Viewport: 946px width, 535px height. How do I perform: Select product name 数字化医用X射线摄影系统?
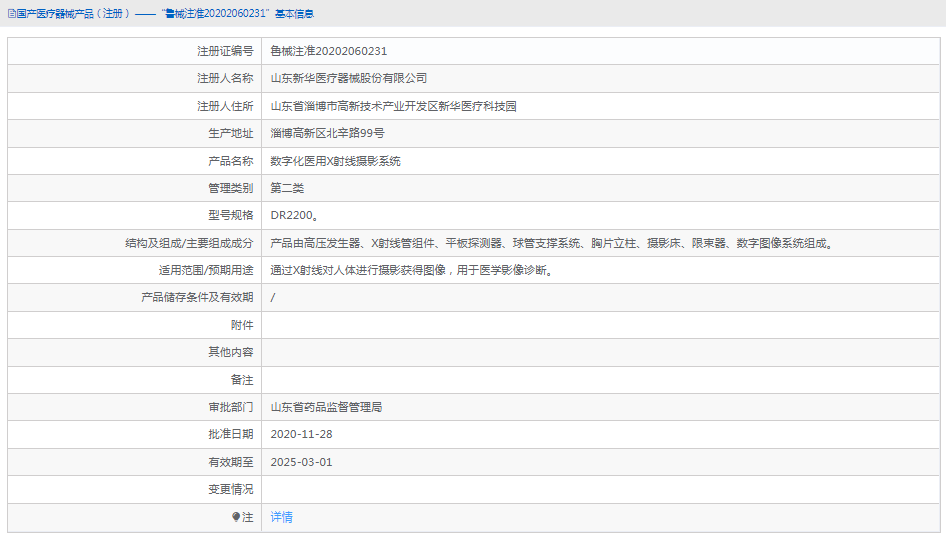pyautogui.click(x=335, y=161)
